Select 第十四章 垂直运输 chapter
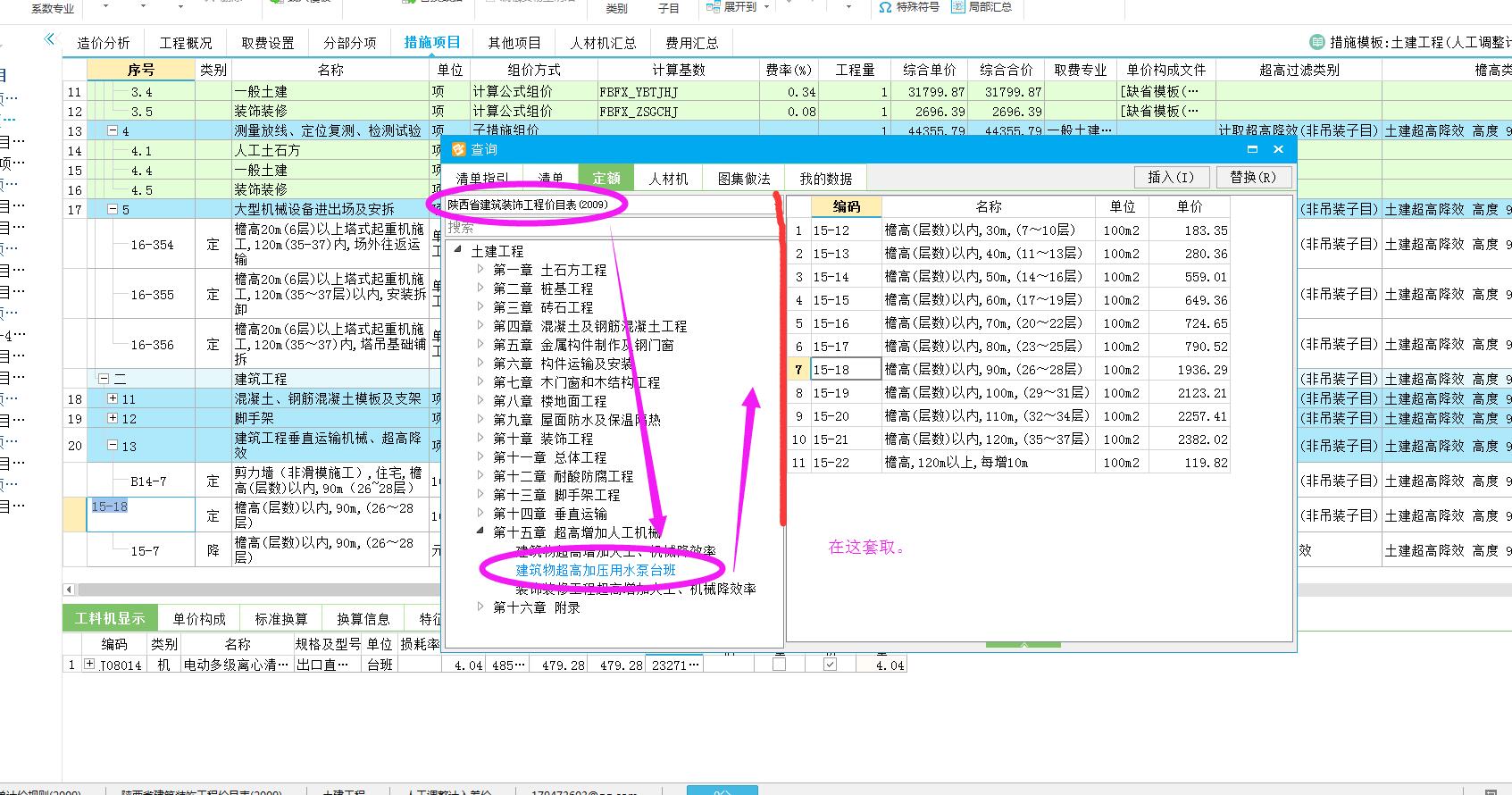Viewport: 1512px width, 795px height. tap(549, 513)
